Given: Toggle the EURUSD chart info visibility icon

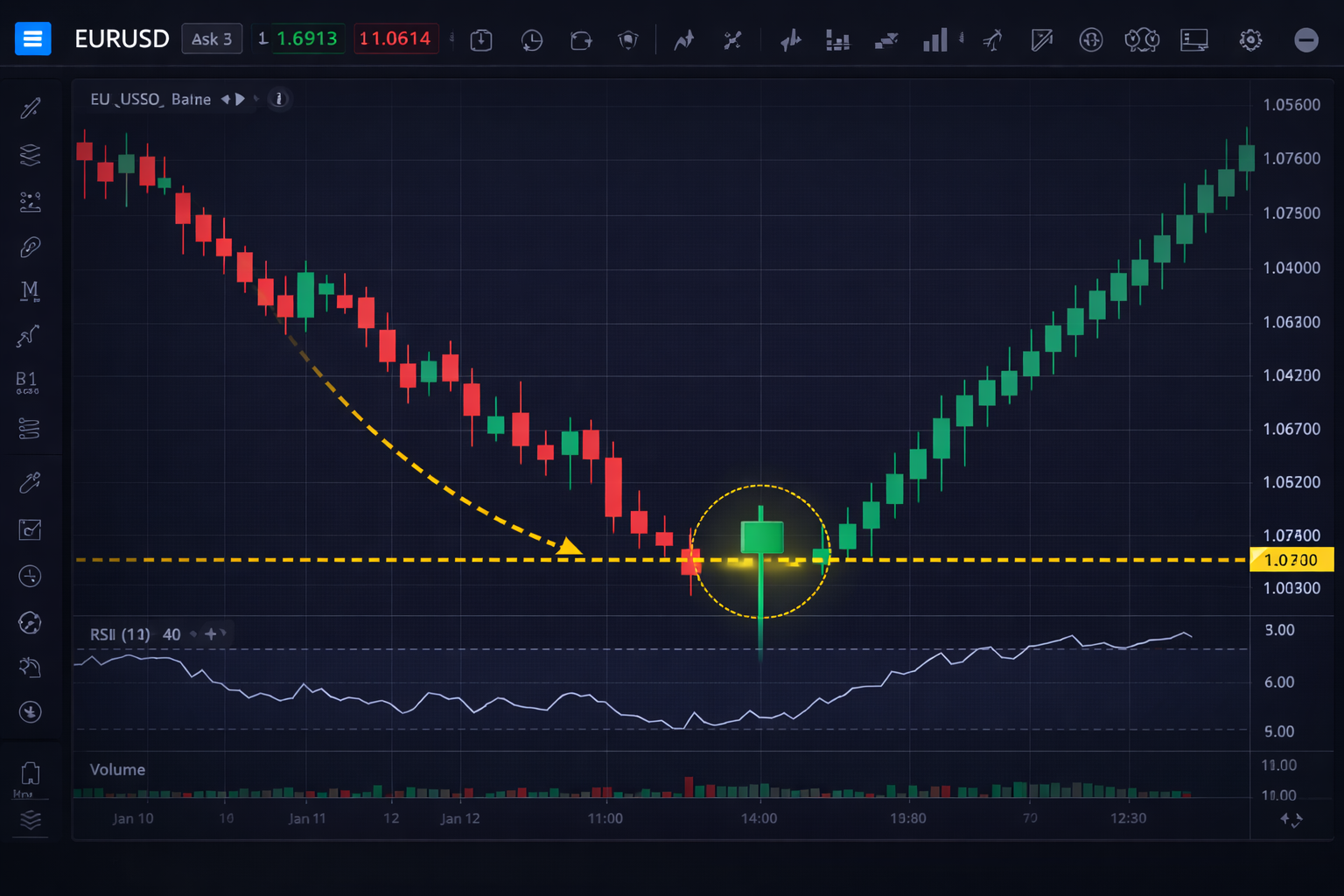Looking at the screenshot, I should tap(278, 99).
